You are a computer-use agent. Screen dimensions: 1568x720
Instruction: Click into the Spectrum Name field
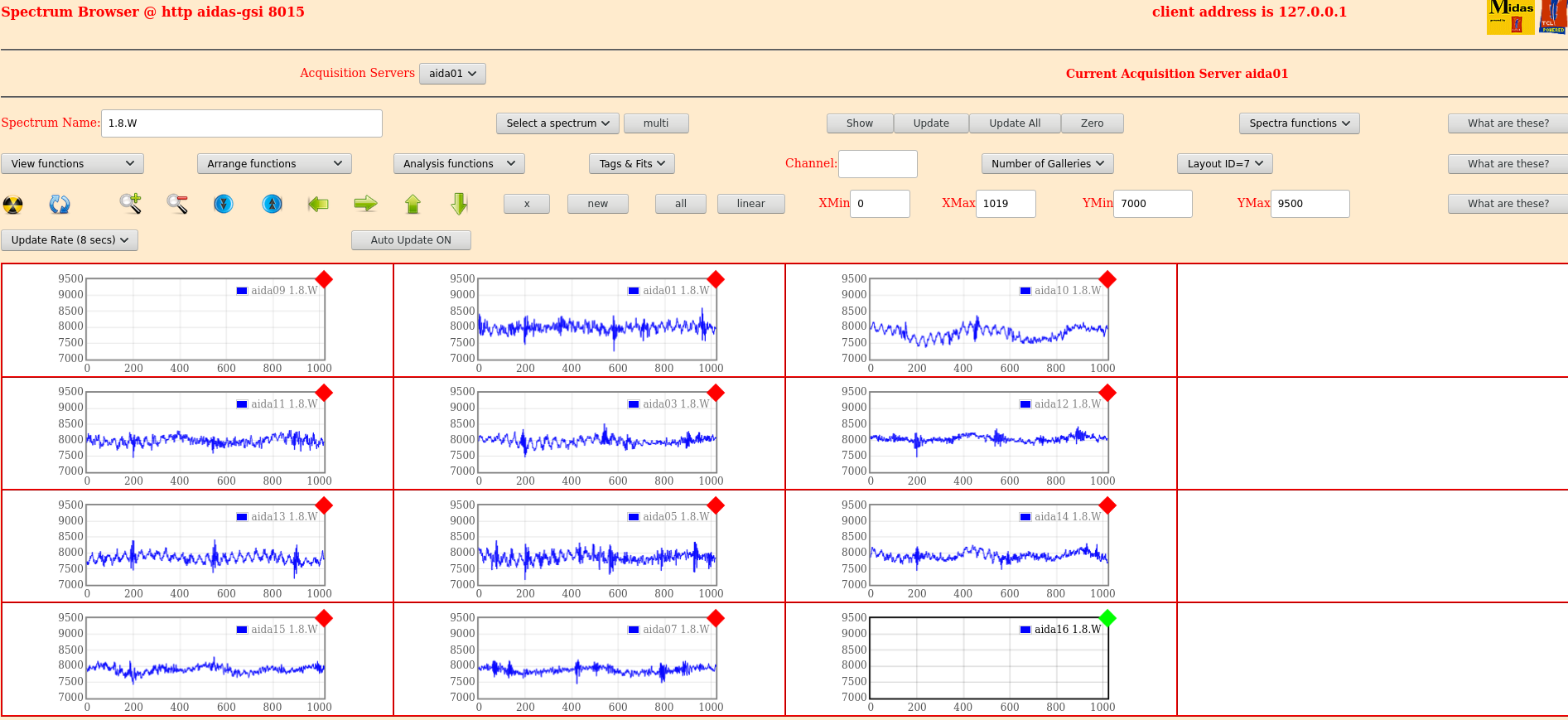[241, 123]
